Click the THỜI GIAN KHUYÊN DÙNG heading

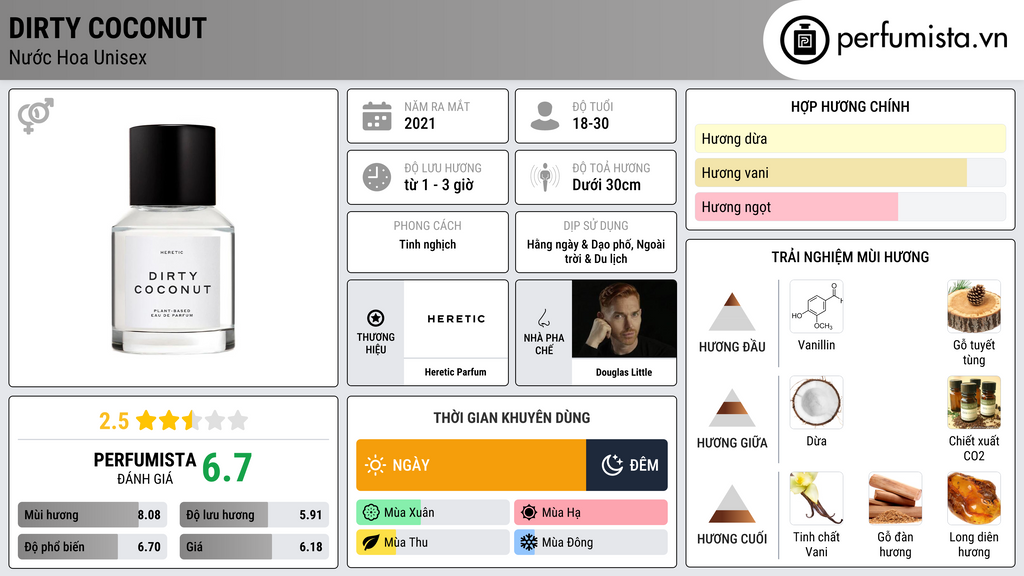511,417
